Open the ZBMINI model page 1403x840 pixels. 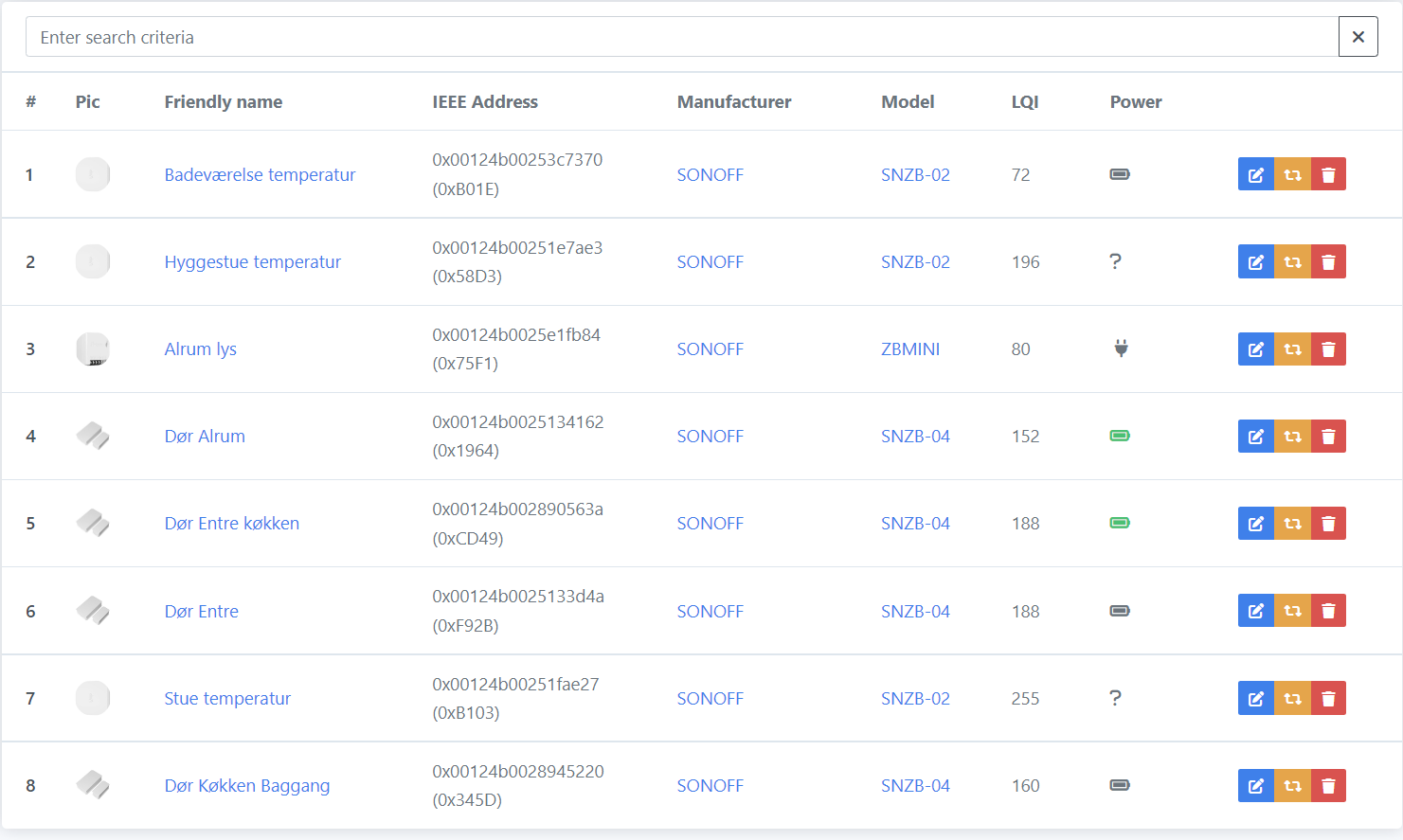[x=912, y=349]
